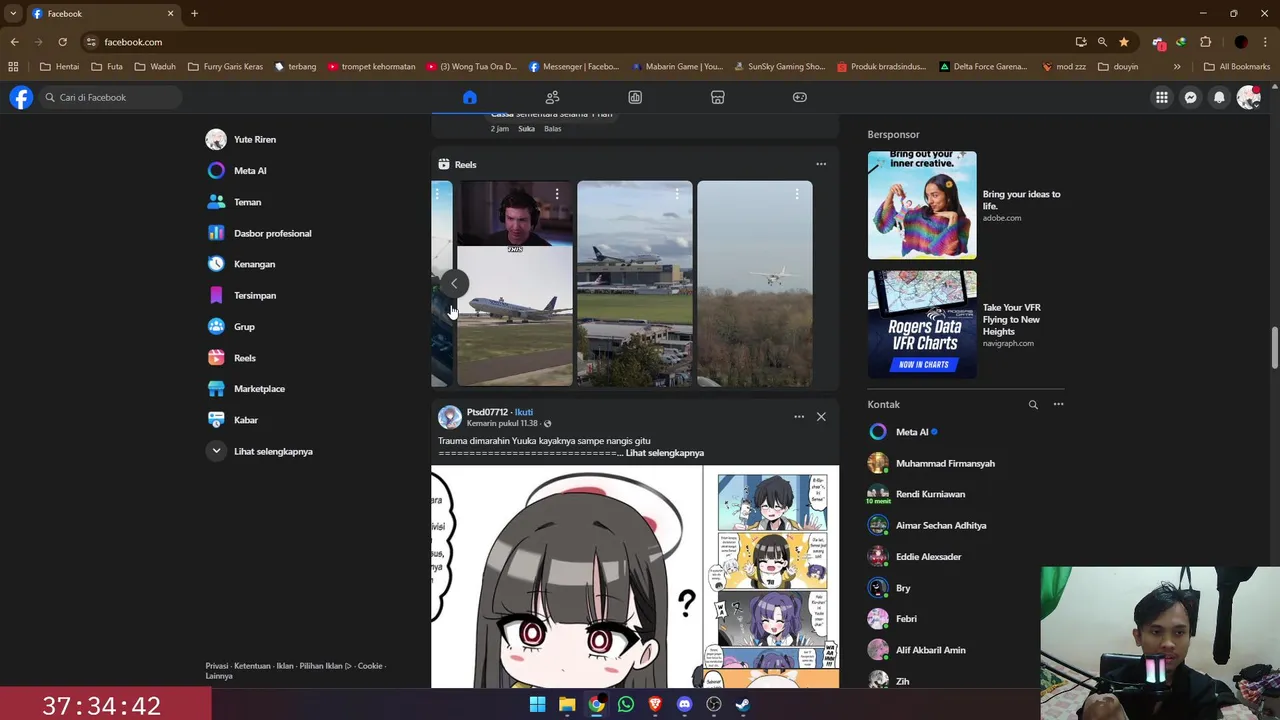Follow Ptsd07712 via Ikuti link

click(x=524, y=412)
